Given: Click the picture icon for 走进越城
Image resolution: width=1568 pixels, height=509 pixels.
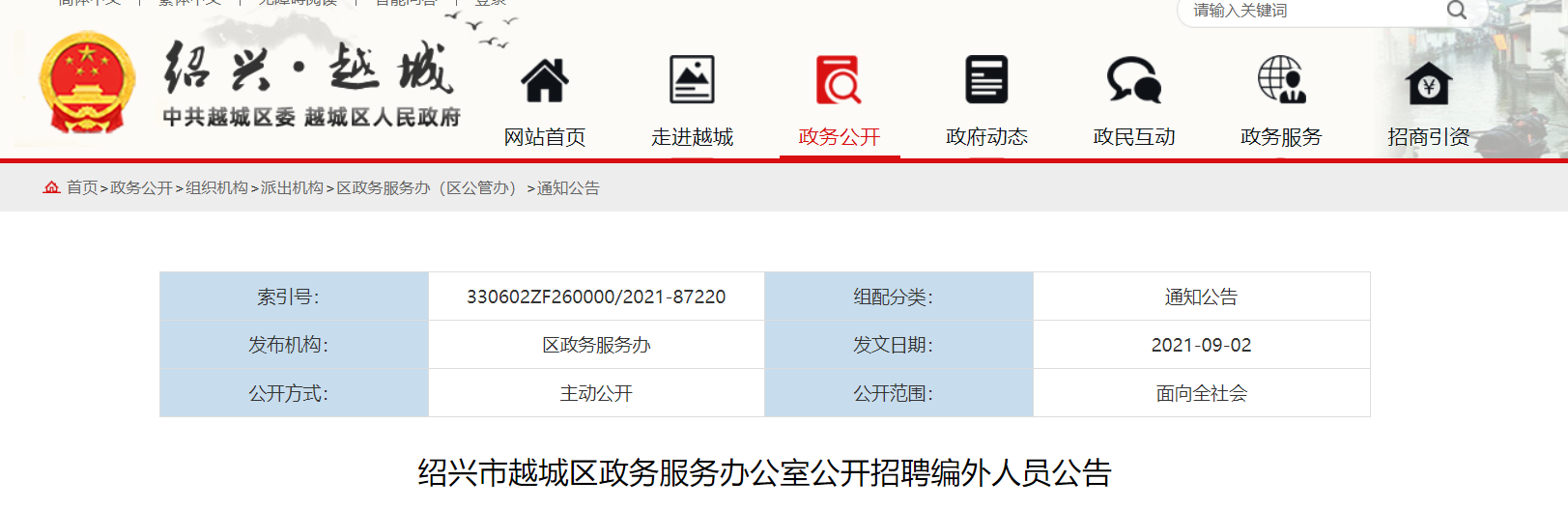Looking at the screenshot, I should click(692, 80).
